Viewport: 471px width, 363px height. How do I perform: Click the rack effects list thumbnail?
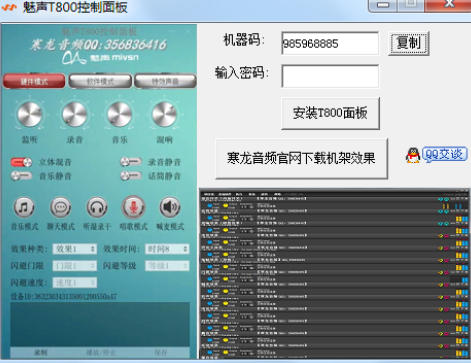334,274
